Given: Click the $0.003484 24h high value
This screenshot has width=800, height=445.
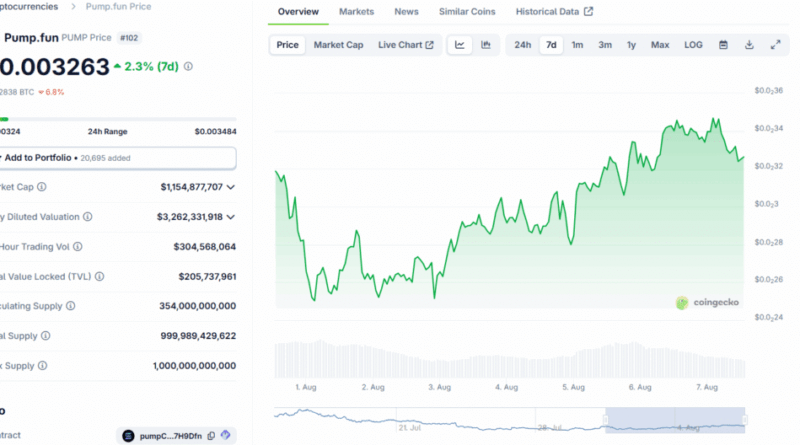Looking at the screenshot, I should [215, 132].
